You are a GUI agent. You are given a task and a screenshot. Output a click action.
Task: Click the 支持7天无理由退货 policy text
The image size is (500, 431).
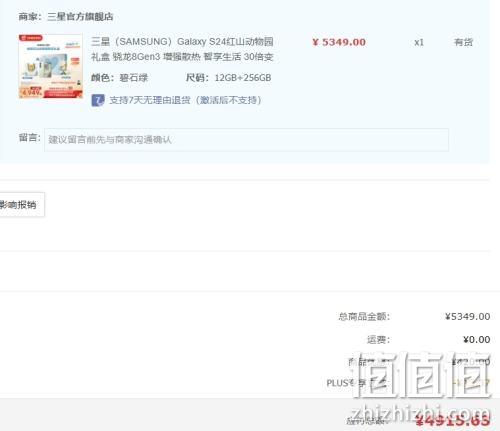[185, 100]
